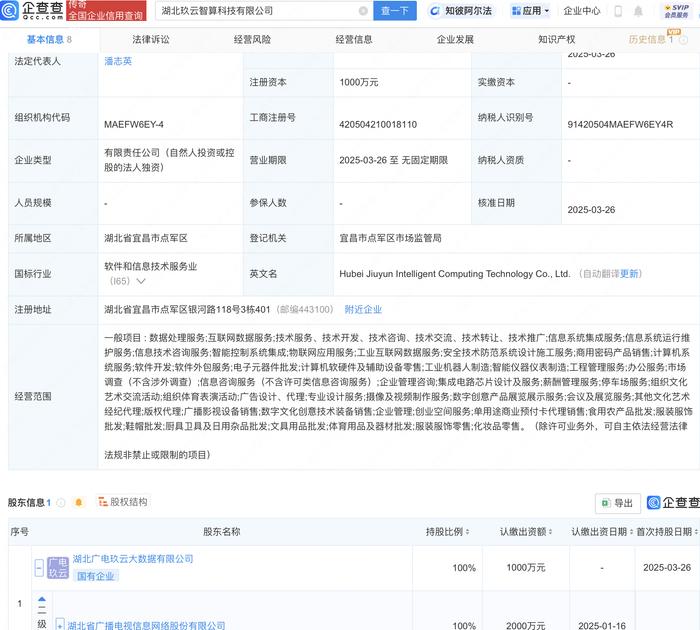Click the 国有企业 tag

tap(96, 576)
